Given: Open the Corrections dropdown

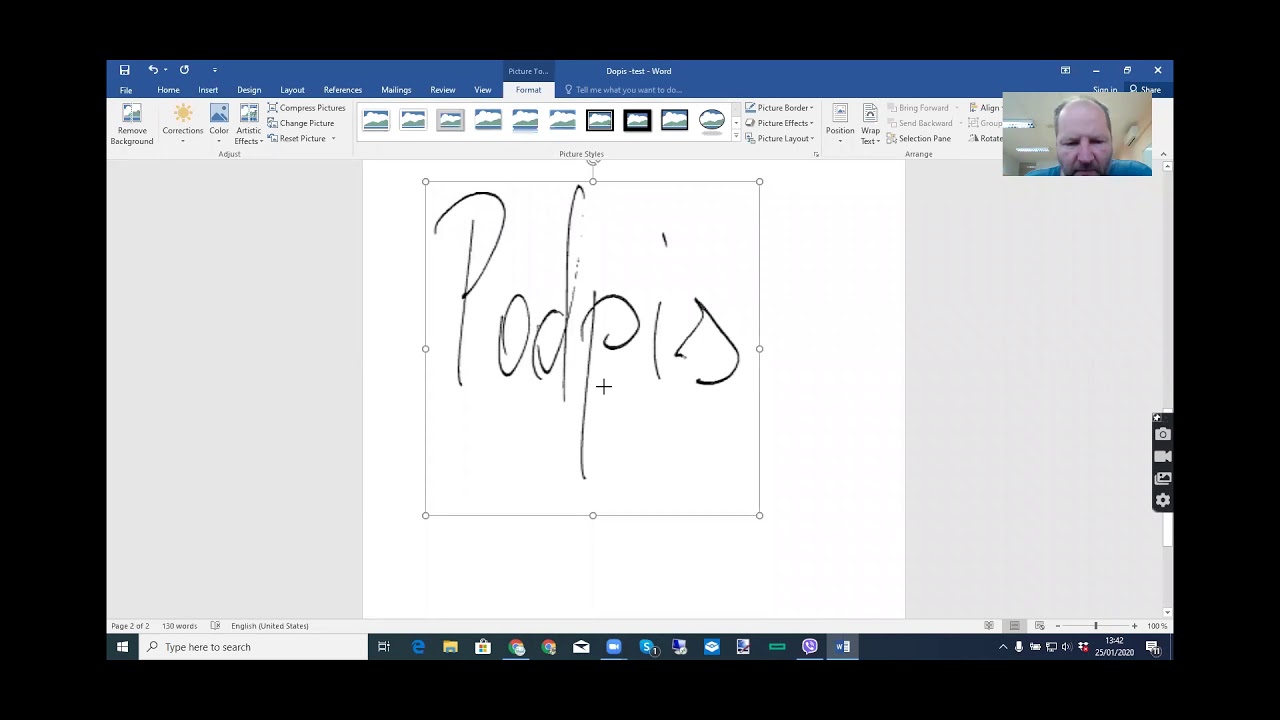Looking at the screenshot, I should (183, 125).
